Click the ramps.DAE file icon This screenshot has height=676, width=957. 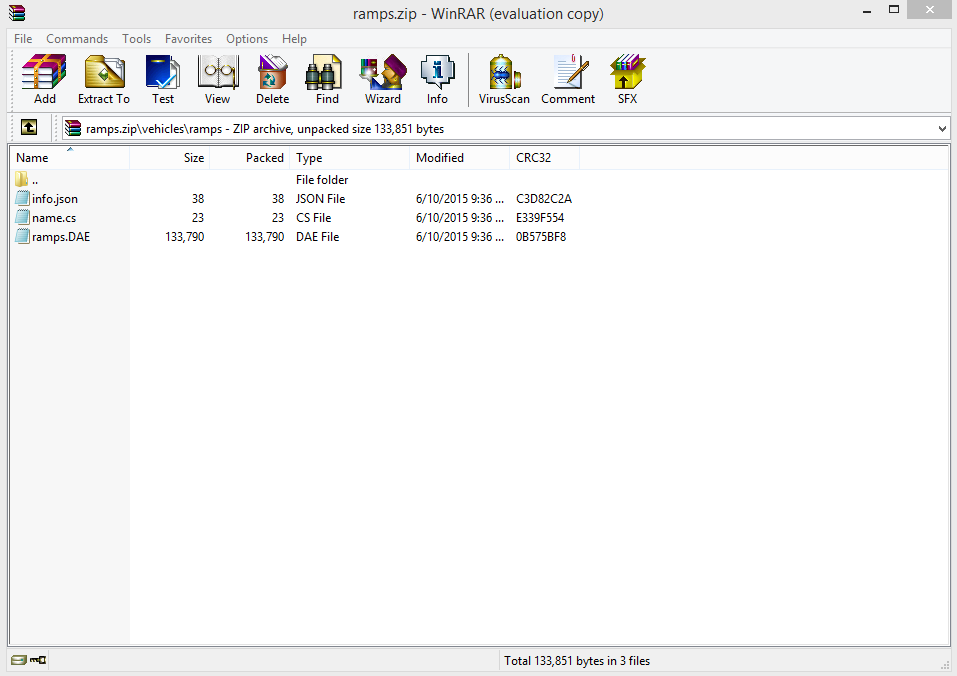click(23, 236)
